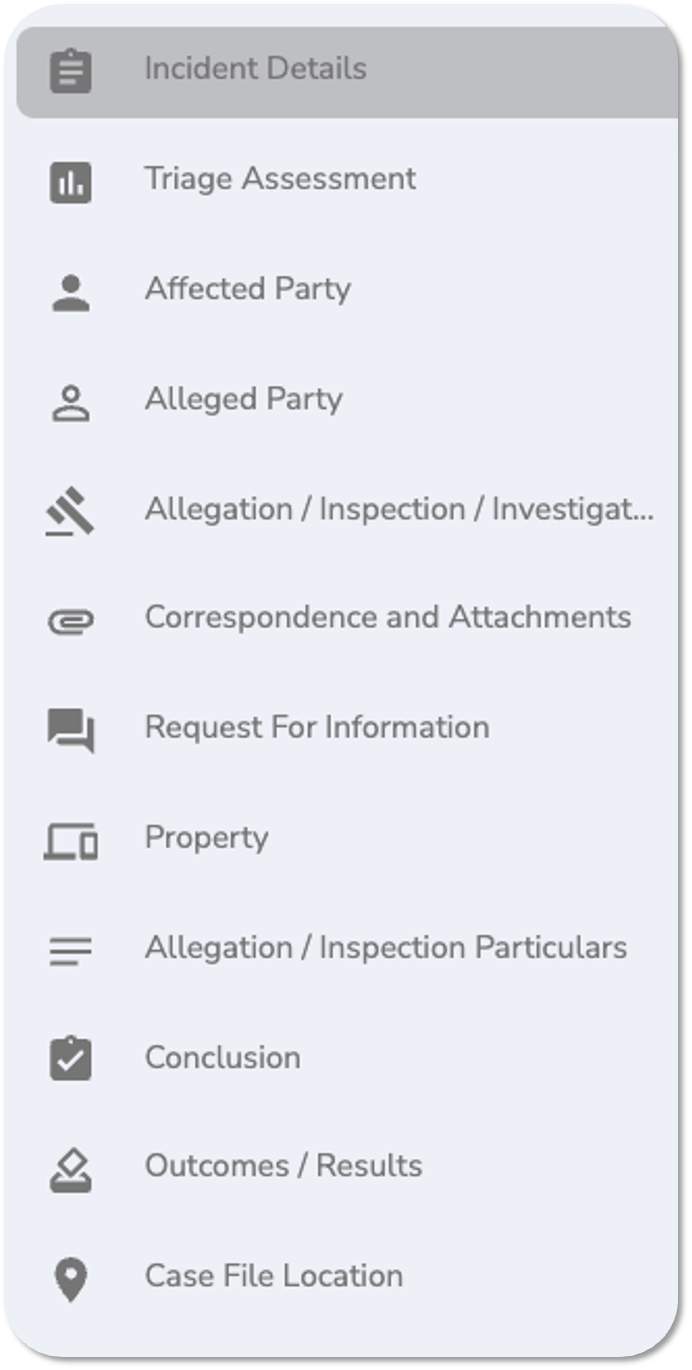Click the devices icon next to Property
This screenshot has height=1370, width=692.
pyautogui.click(x=69, y=840)
